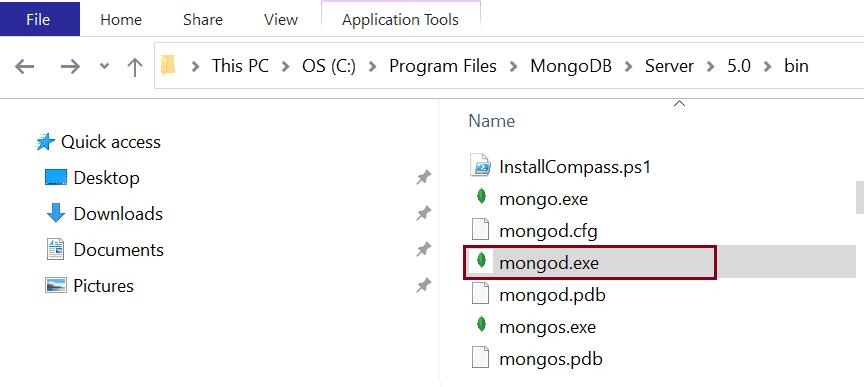Viewport: 866px width, 387px height.
Task: Navigate to This PC in breadcrumb
Action: point(240,66)
